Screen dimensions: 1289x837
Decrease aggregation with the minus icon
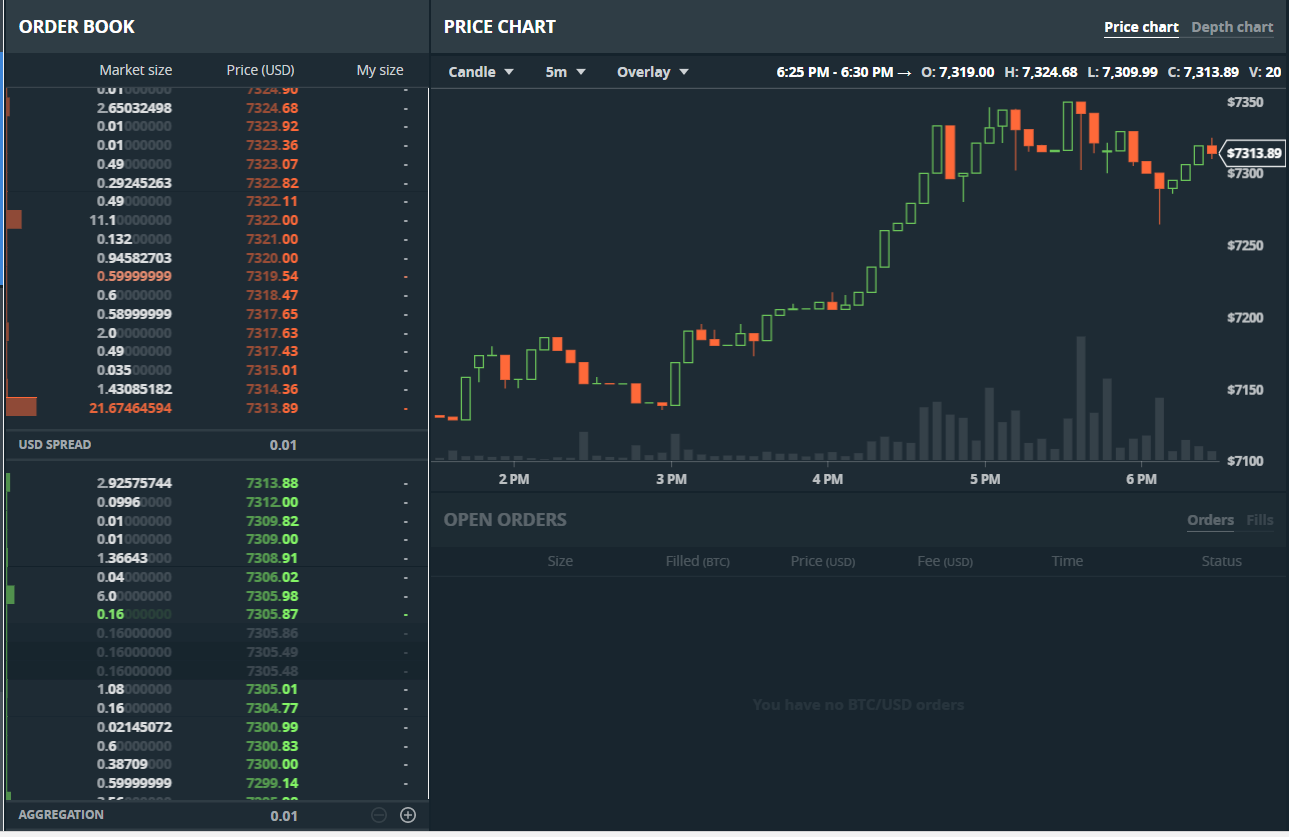click(379, 815)
